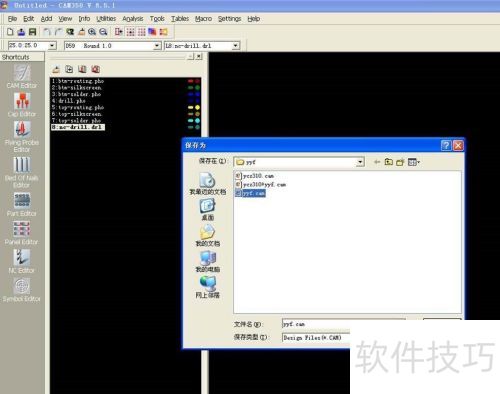The width and height of the screenshot is (500, 394).
Task: Open the Settings menu
Action: pyautogui.click(x=229, y=19)
